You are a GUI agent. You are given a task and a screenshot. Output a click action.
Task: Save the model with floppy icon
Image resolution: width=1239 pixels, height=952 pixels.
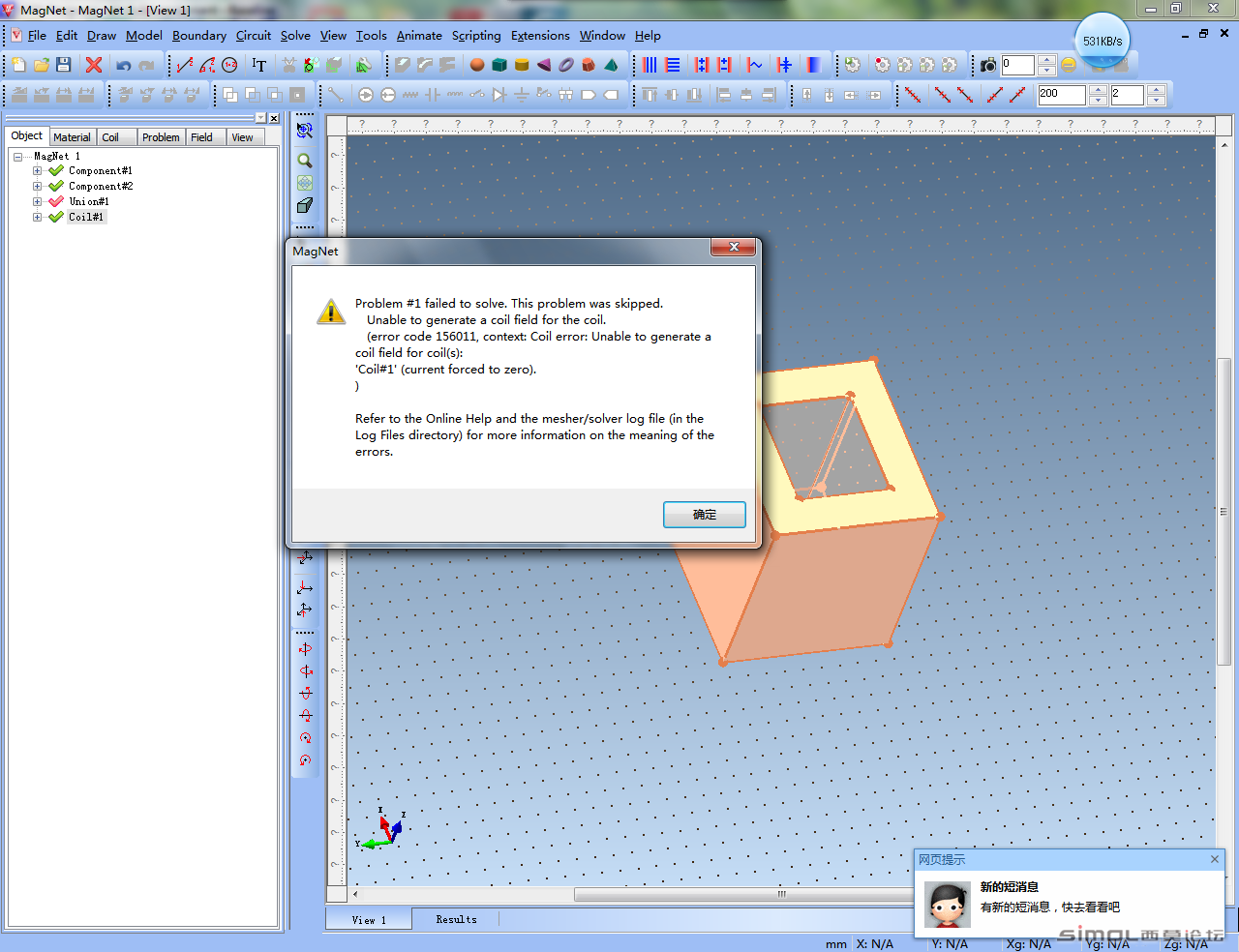click(63, 65)
